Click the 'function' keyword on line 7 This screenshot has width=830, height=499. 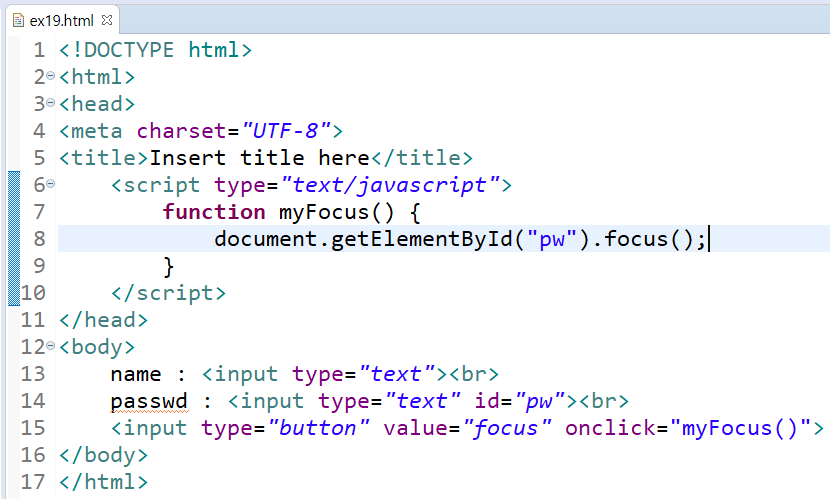214,212
